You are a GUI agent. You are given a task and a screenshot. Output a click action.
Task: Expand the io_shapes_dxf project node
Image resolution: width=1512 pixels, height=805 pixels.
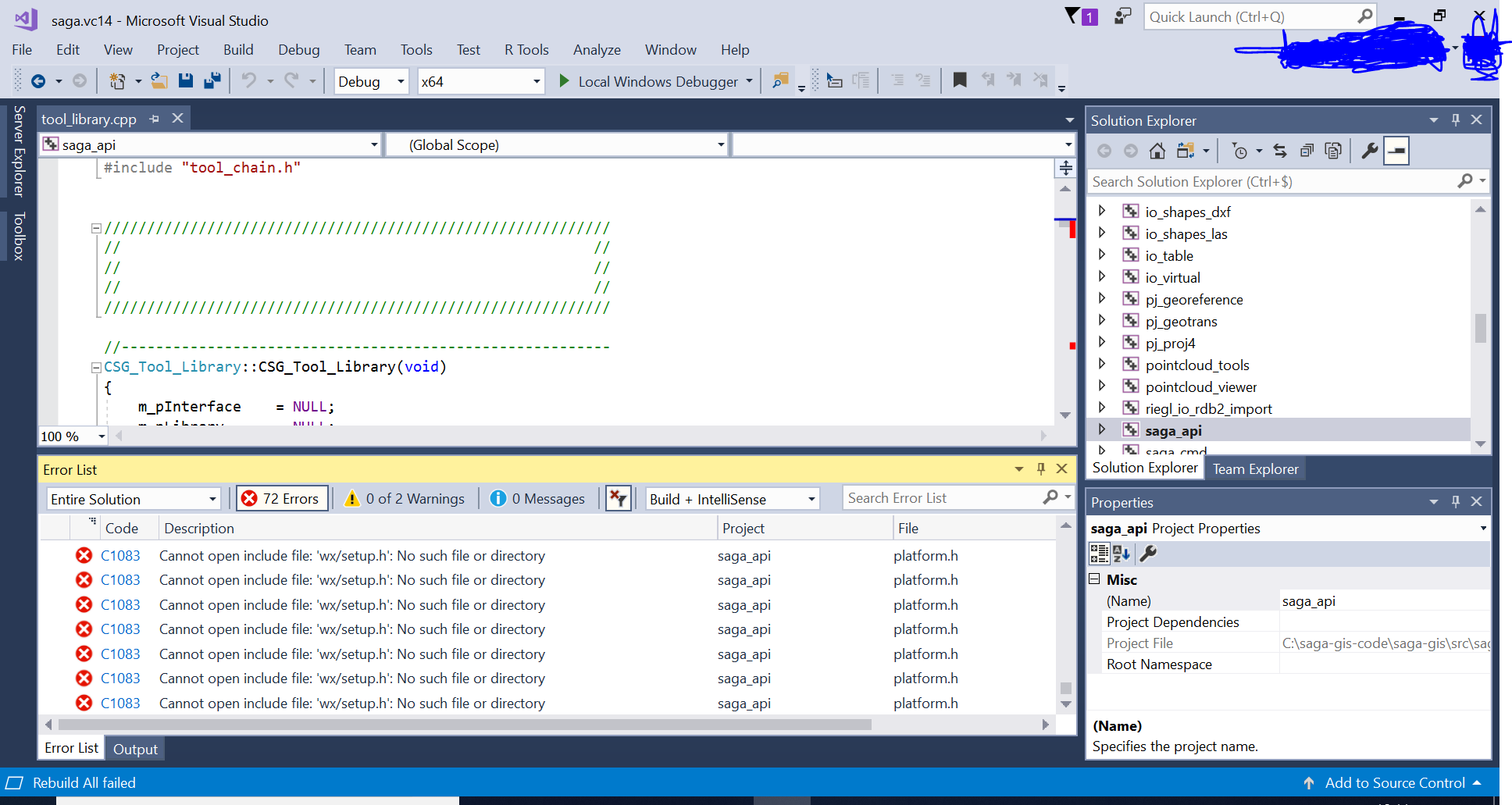(1102, 211)
